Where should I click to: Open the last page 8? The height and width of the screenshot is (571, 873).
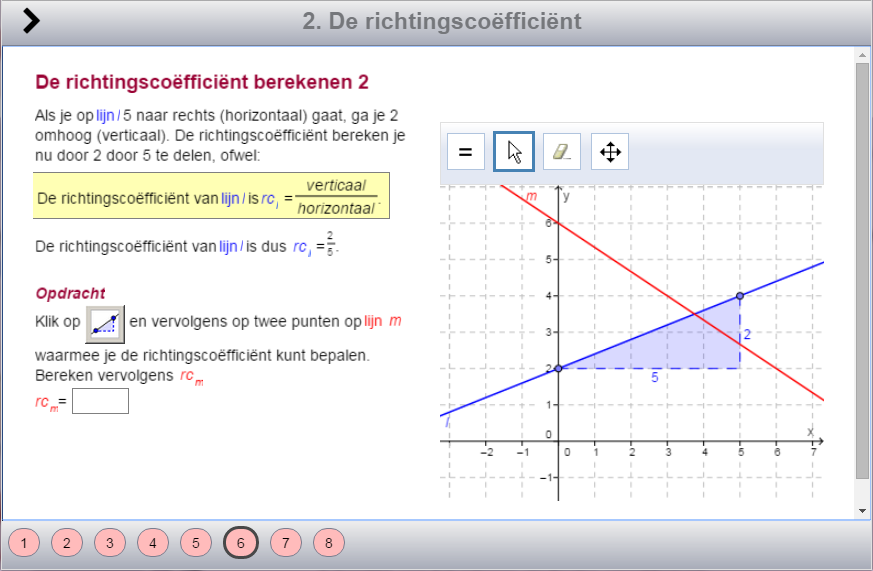[328, 543]
